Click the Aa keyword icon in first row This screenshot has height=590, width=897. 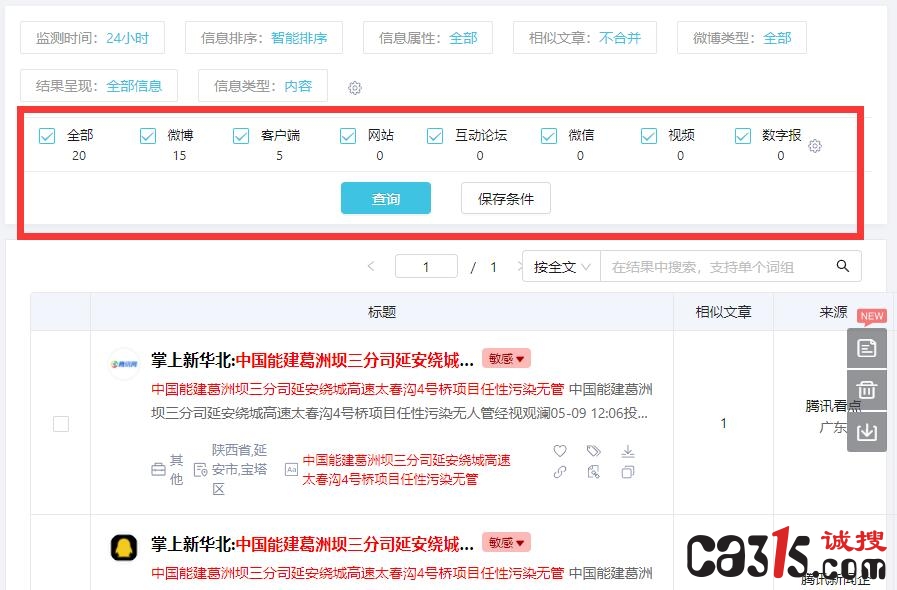click(291, 470)
